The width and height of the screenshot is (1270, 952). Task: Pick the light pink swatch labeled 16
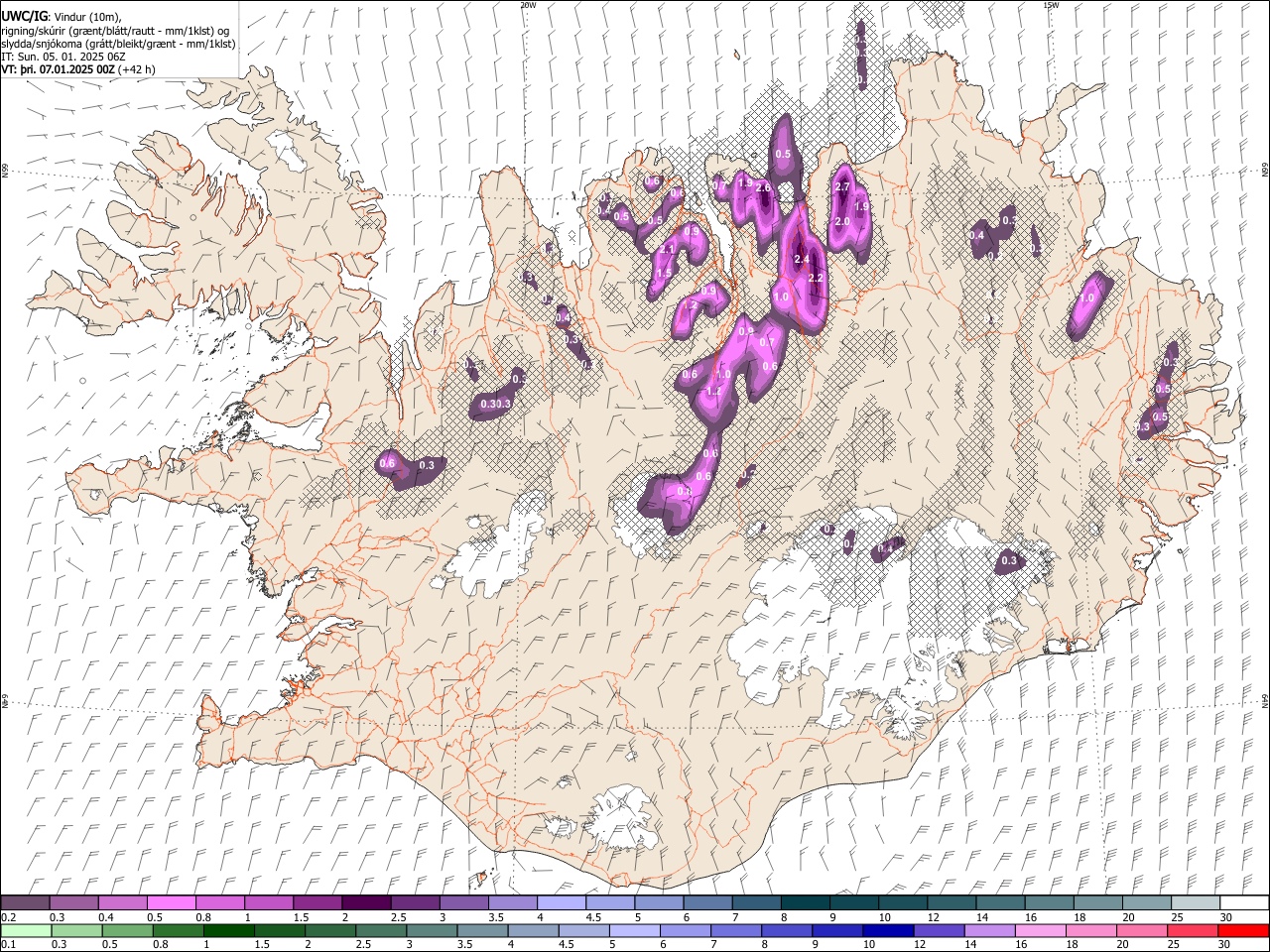[x=1042, y=930]
